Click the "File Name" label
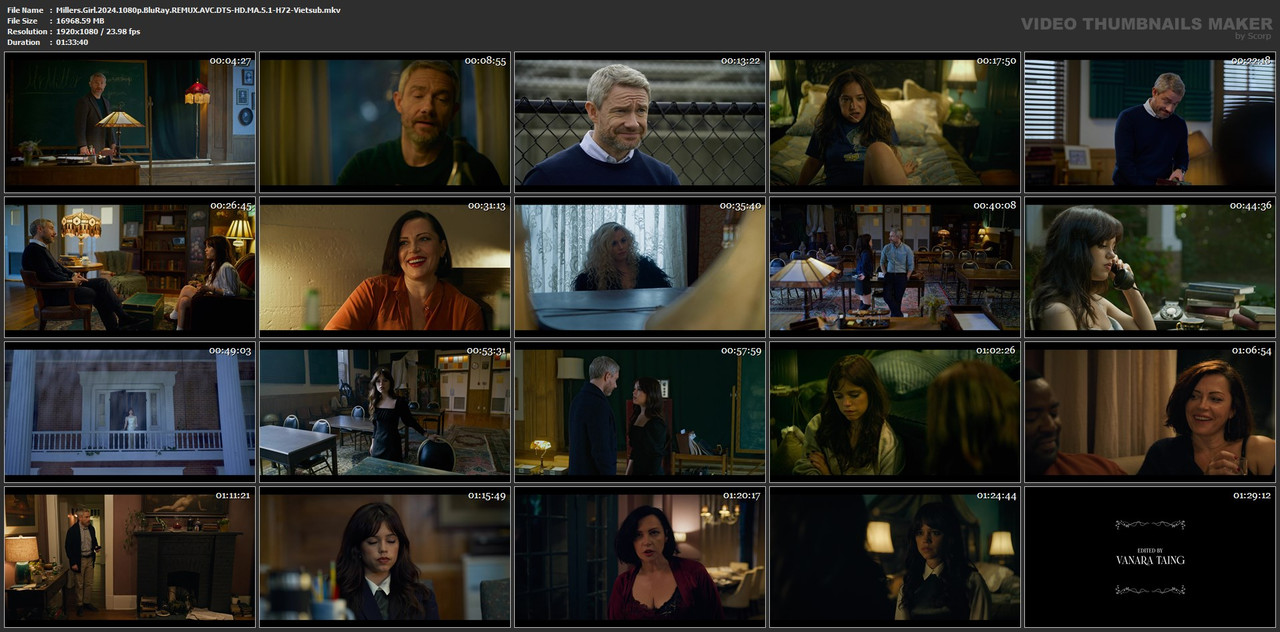 pos(25,10)
